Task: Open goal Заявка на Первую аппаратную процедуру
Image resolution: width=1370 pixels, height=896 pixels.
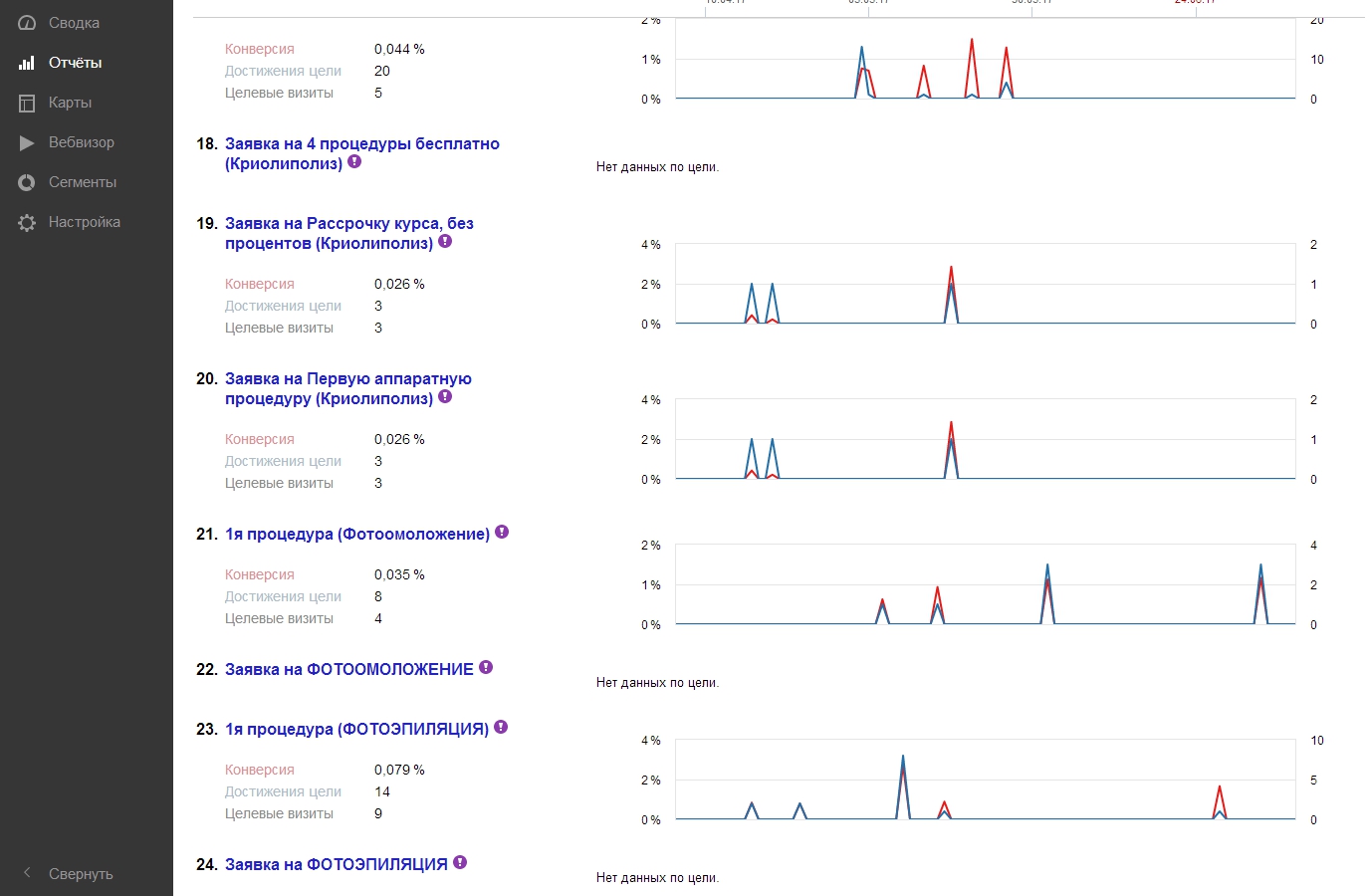Action: [347, 379]
